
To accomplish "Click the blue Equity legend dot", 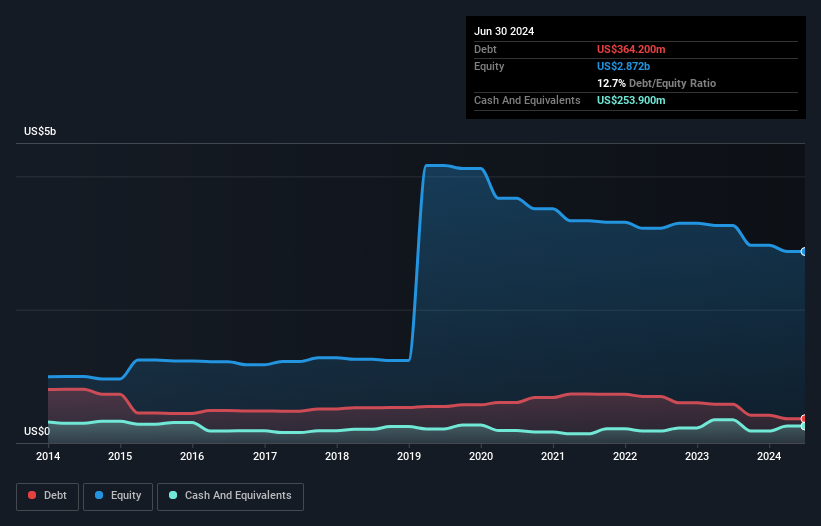I will click(99, 495).
